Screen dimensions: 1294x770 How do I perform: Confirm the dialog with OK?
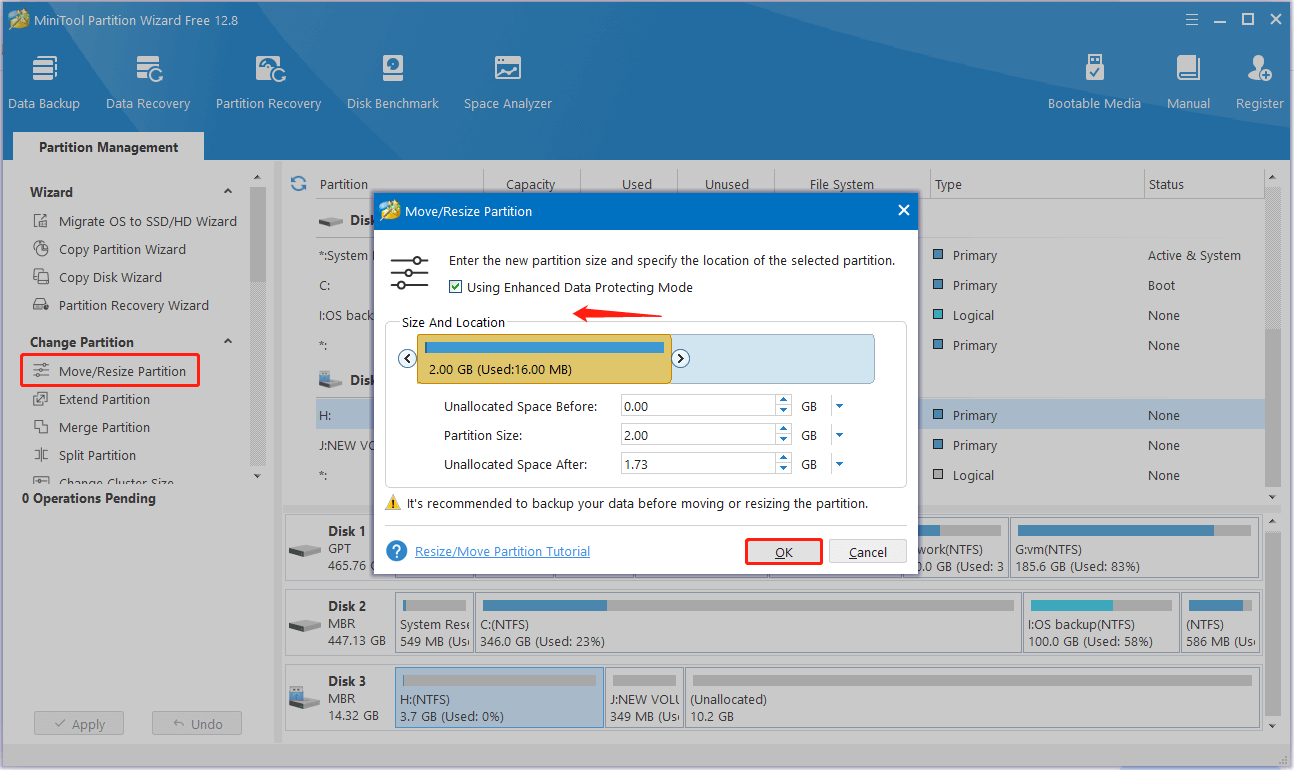tap(784, 552)
